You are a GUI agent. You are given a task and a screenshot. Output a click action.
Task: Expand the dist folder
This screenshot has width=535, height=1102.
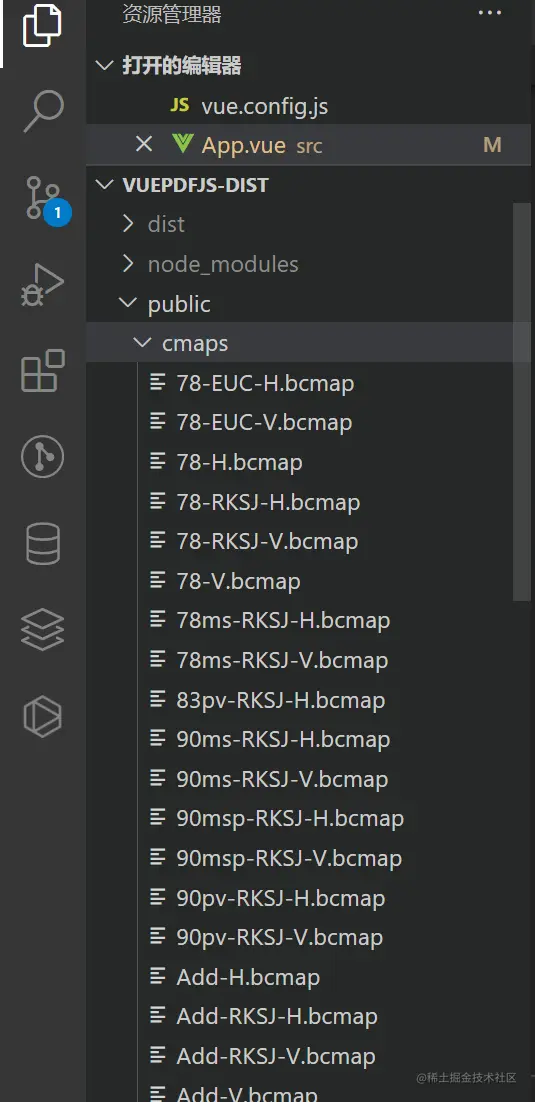(x=166, y=224)
